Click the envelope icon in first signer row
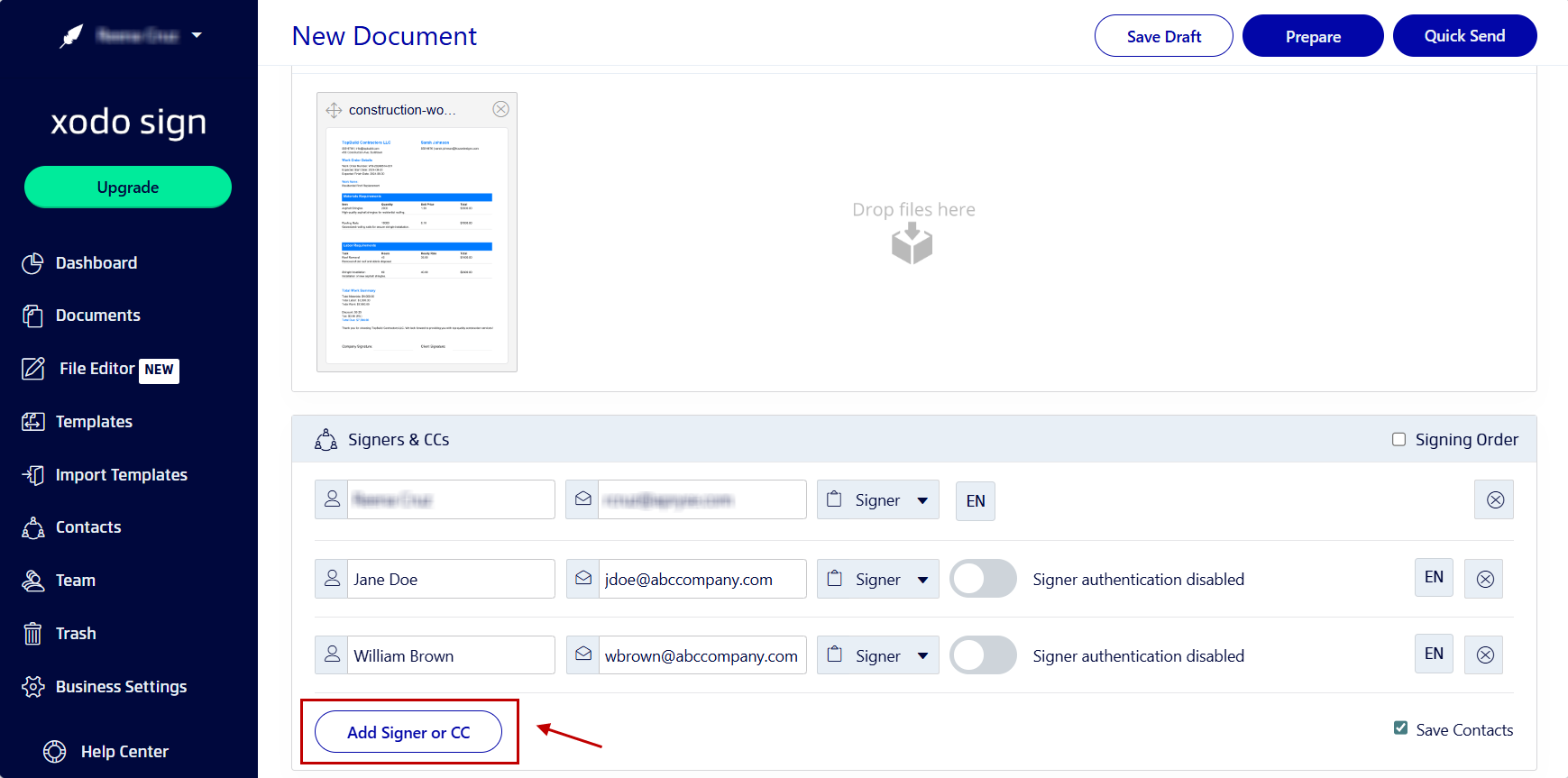Viewport: 1568px width, 778px height. (x=583, y=499)
